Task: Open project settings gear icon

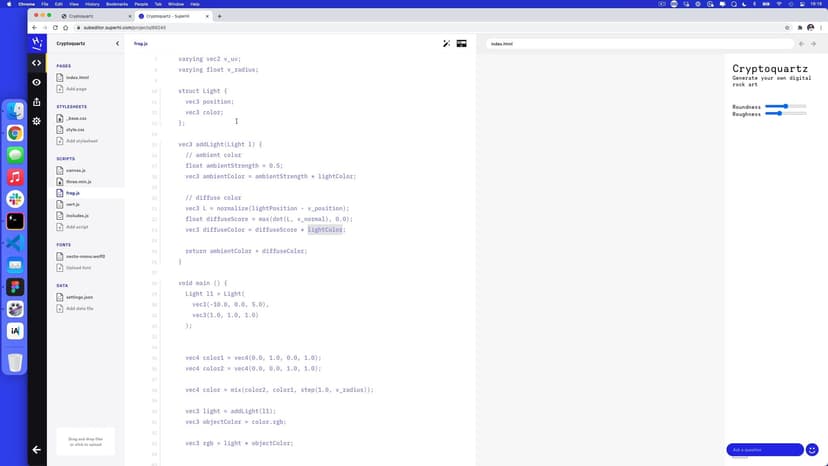Action: coord(37,121)
